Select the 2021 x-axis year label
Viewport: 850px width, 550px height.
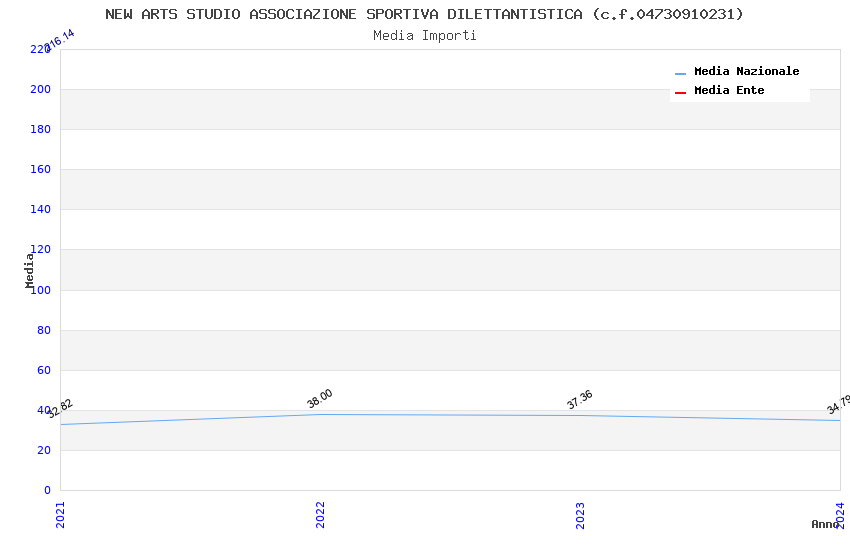coord(61,515)
